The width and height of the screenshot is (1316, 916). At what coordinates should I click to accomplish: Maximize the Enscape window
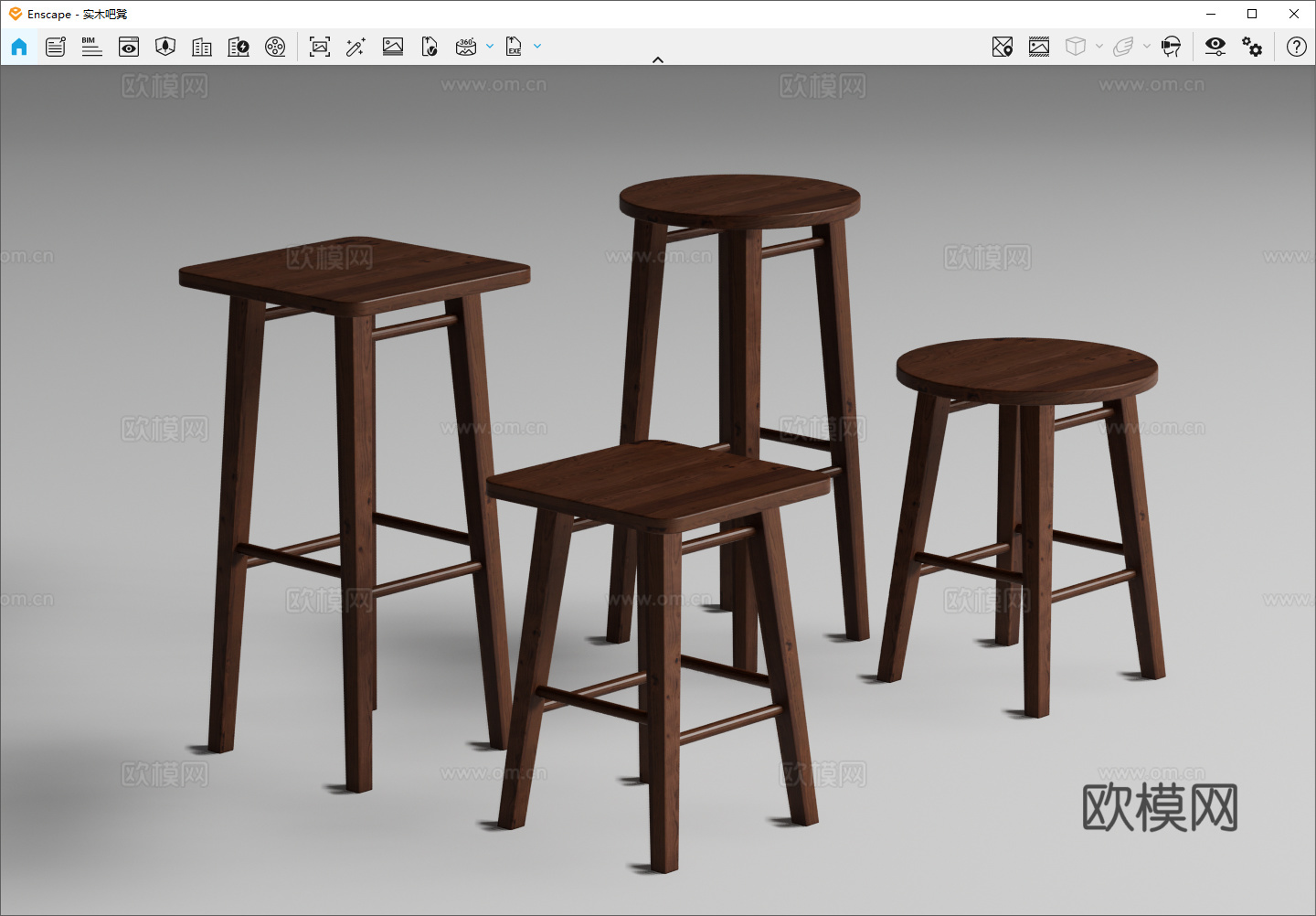(x=1252, y=14)
